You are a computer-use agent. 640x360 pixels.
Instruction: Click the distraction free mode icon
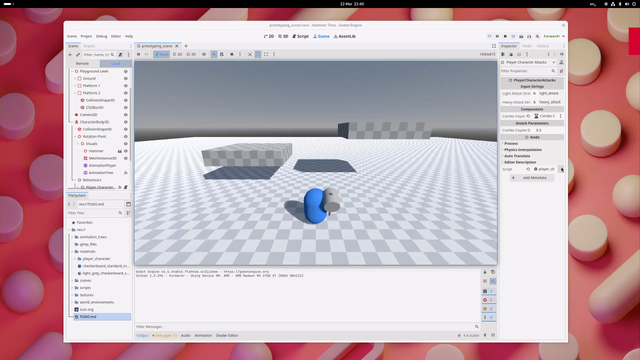pyautogui.click(x=494, y=46)
